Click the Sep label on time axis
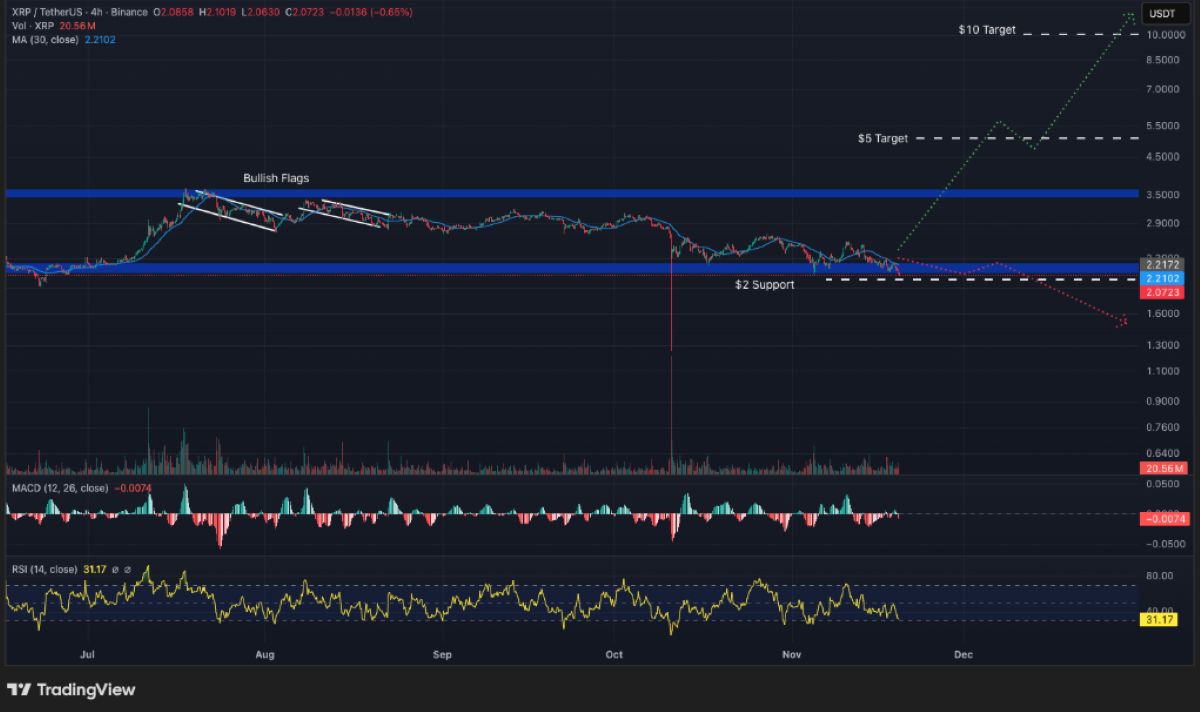This screenshot has height=712, width=1200. pos(442,655)
